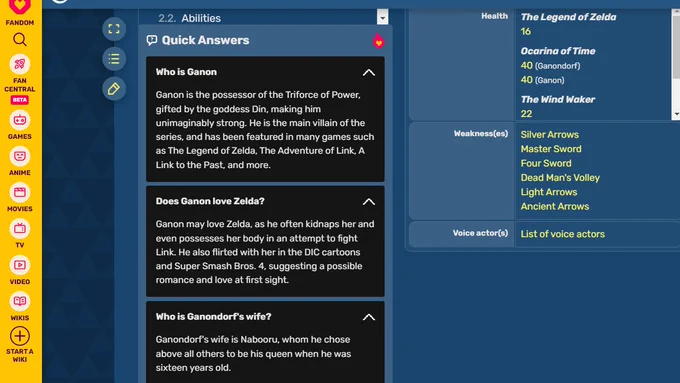Collapse 'Who is Ganondorf's wife?' answer

click(x=369, y=317)
